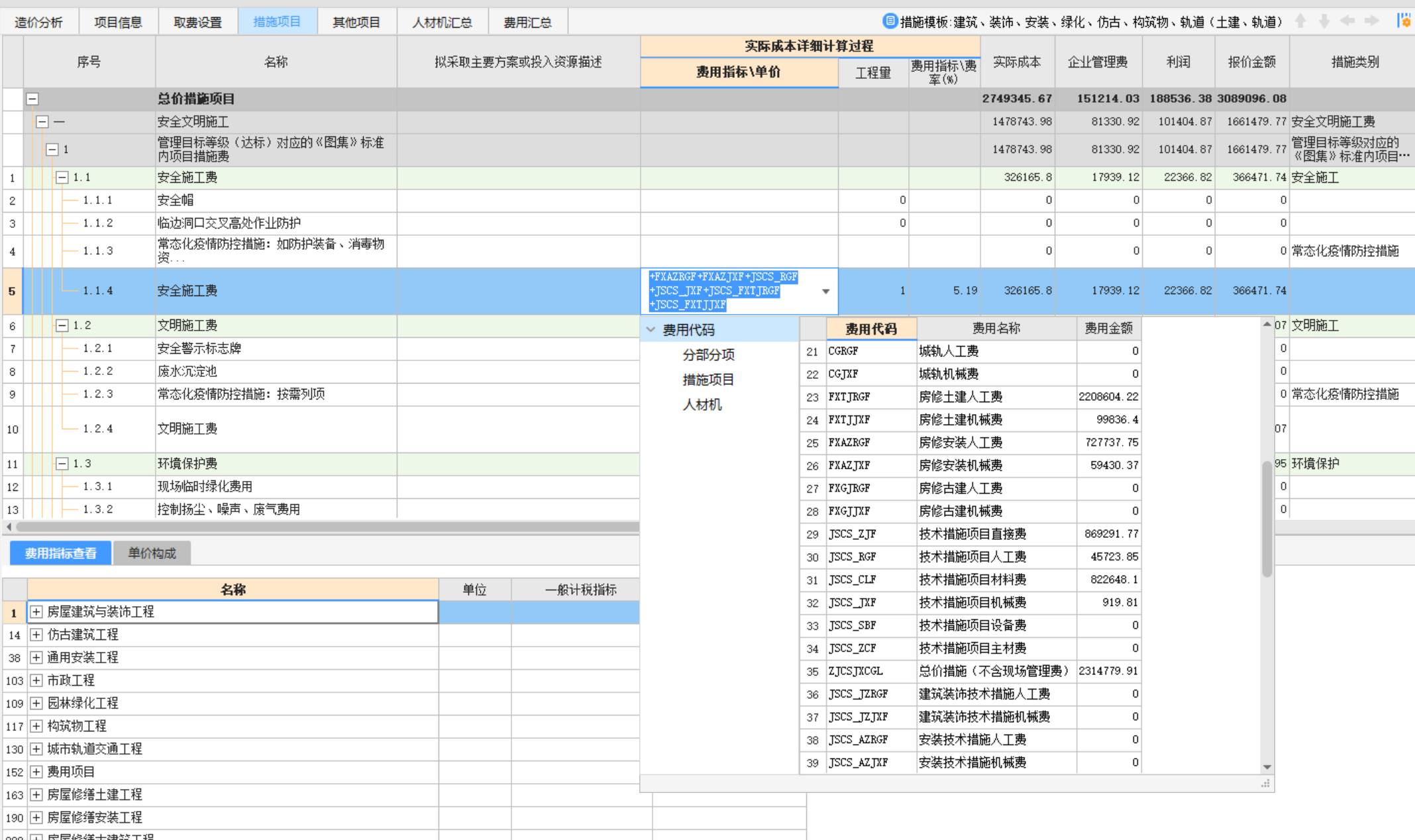Select the 措施项目 tab
Image resolution: width=1415 pixels, height=840 pixels.
coord(277,22)
